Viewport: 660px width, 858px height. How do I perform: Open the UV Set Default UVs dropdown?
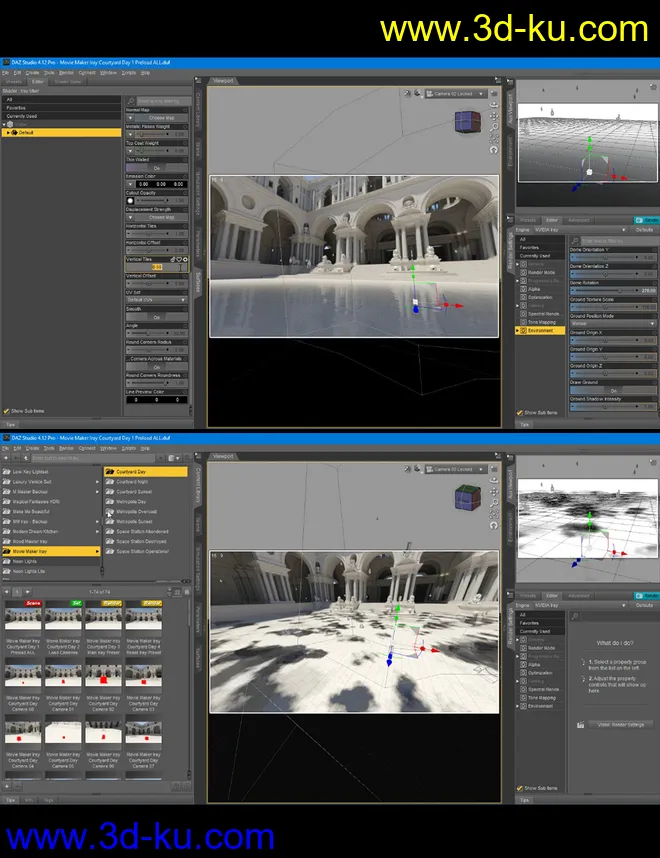[x=156, y=300]
